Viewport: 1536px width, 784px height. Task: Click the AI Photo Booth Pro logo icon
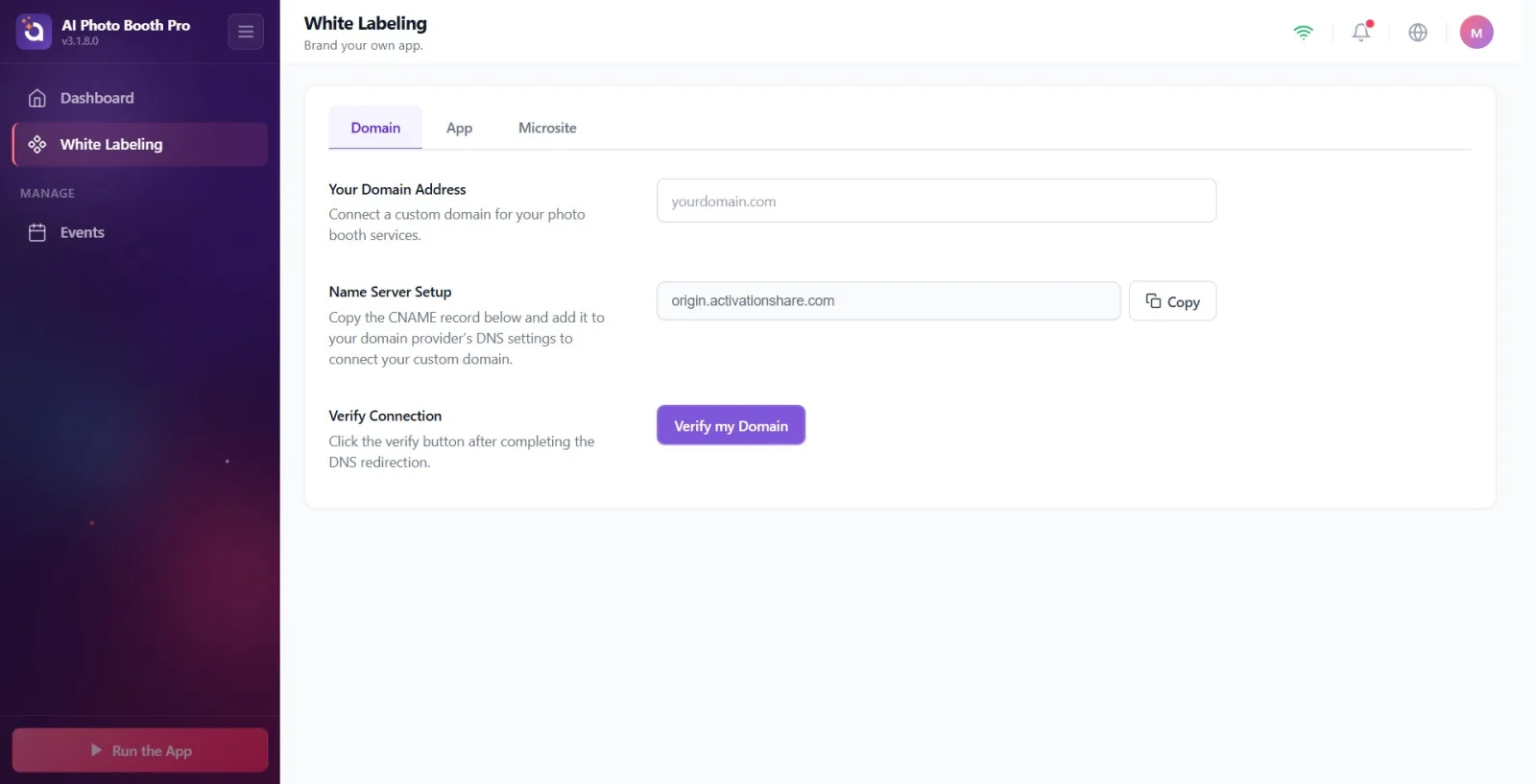pos(34,32)
